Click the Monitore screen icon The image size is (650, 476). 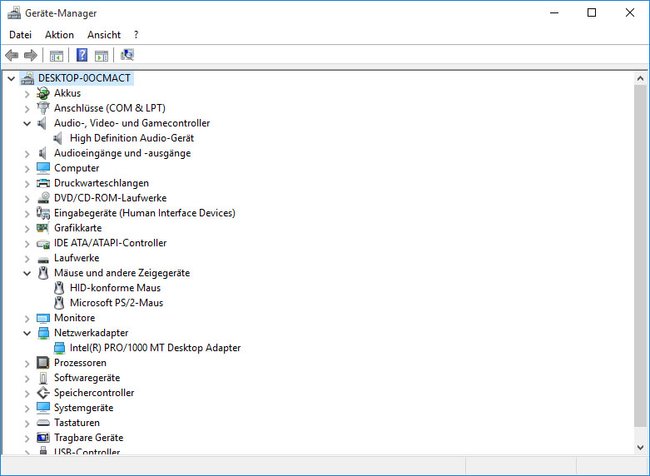click(43, 318)
